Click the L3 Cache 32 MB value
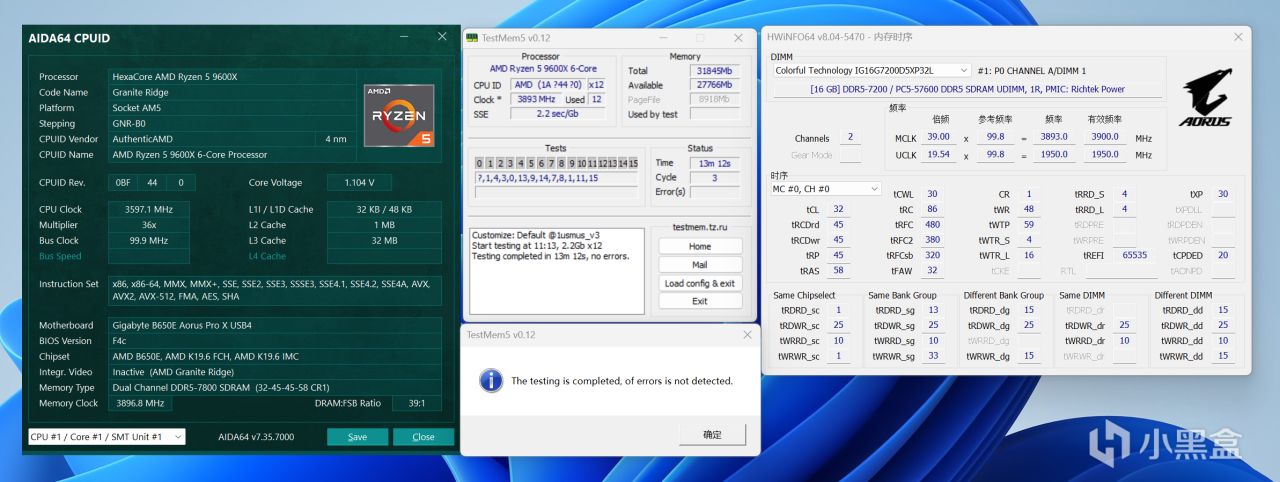The height and width of the screenshot is (482, 1280). click(384, 241)
